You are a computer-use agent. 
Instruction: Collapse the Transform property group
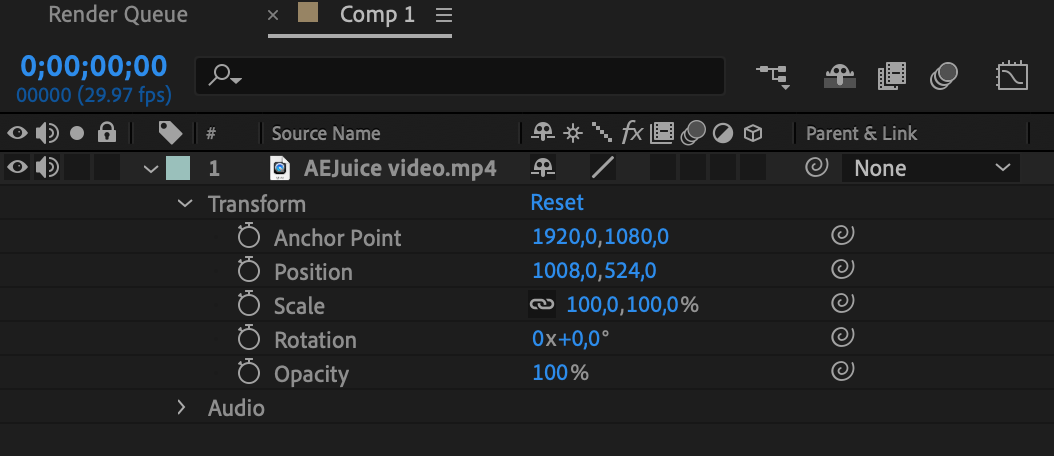pos(184,203)
